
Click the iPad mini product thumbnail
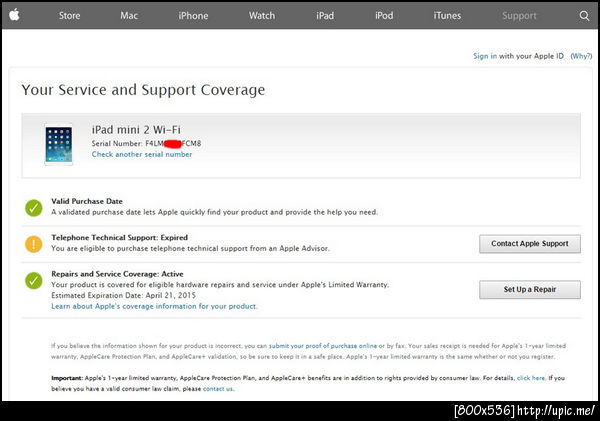point(59,145)
